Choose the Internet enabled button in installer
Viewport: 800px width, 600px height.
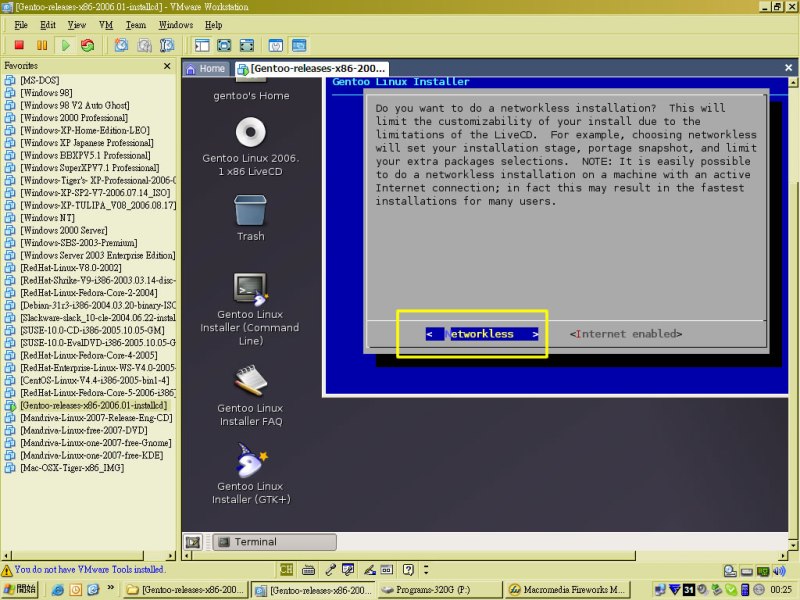(x=626, y=334)
